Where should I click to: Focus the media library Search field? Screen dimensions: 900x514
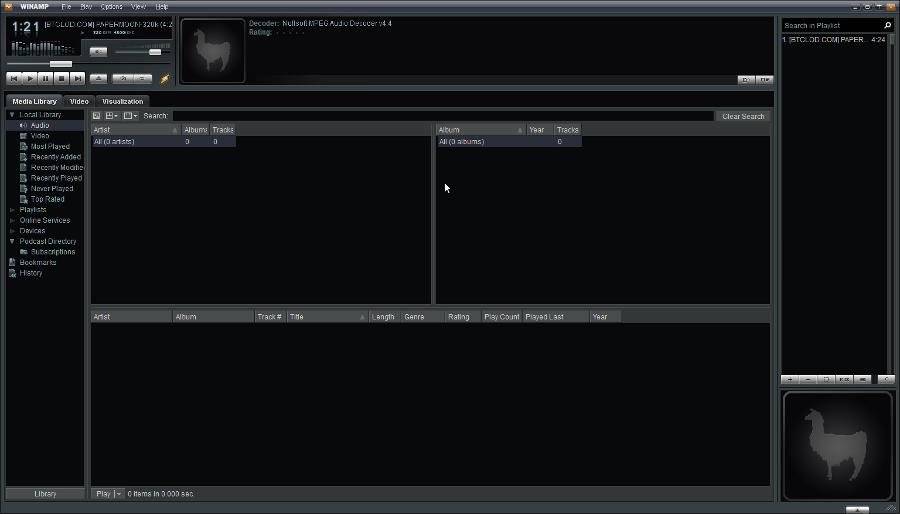(443, 116)
